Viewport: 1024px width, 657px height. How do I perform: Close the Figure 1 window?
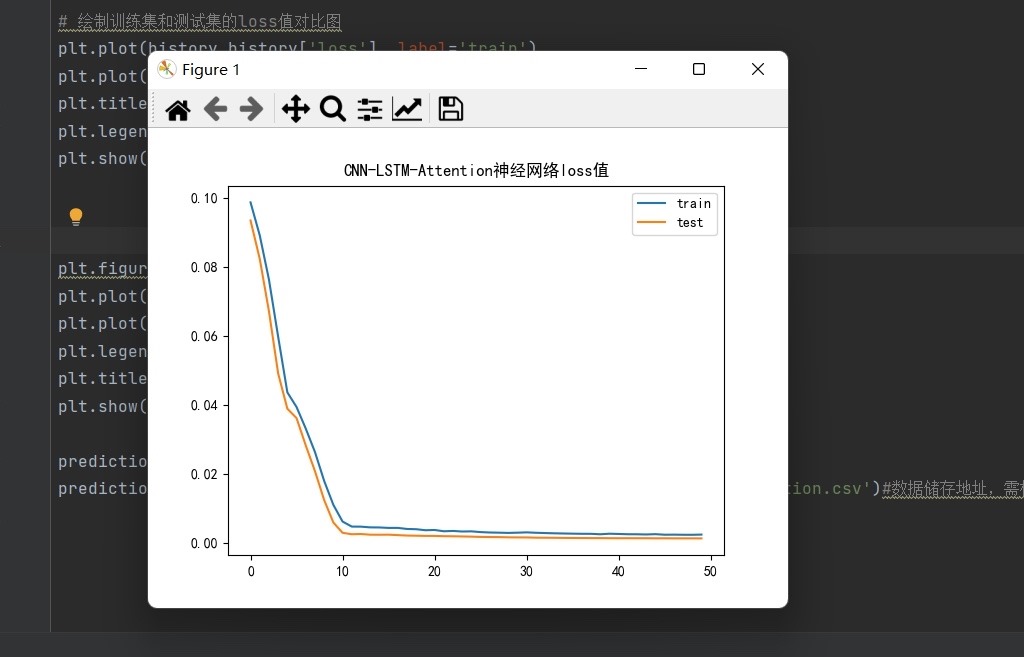click(x=758, y=69)
